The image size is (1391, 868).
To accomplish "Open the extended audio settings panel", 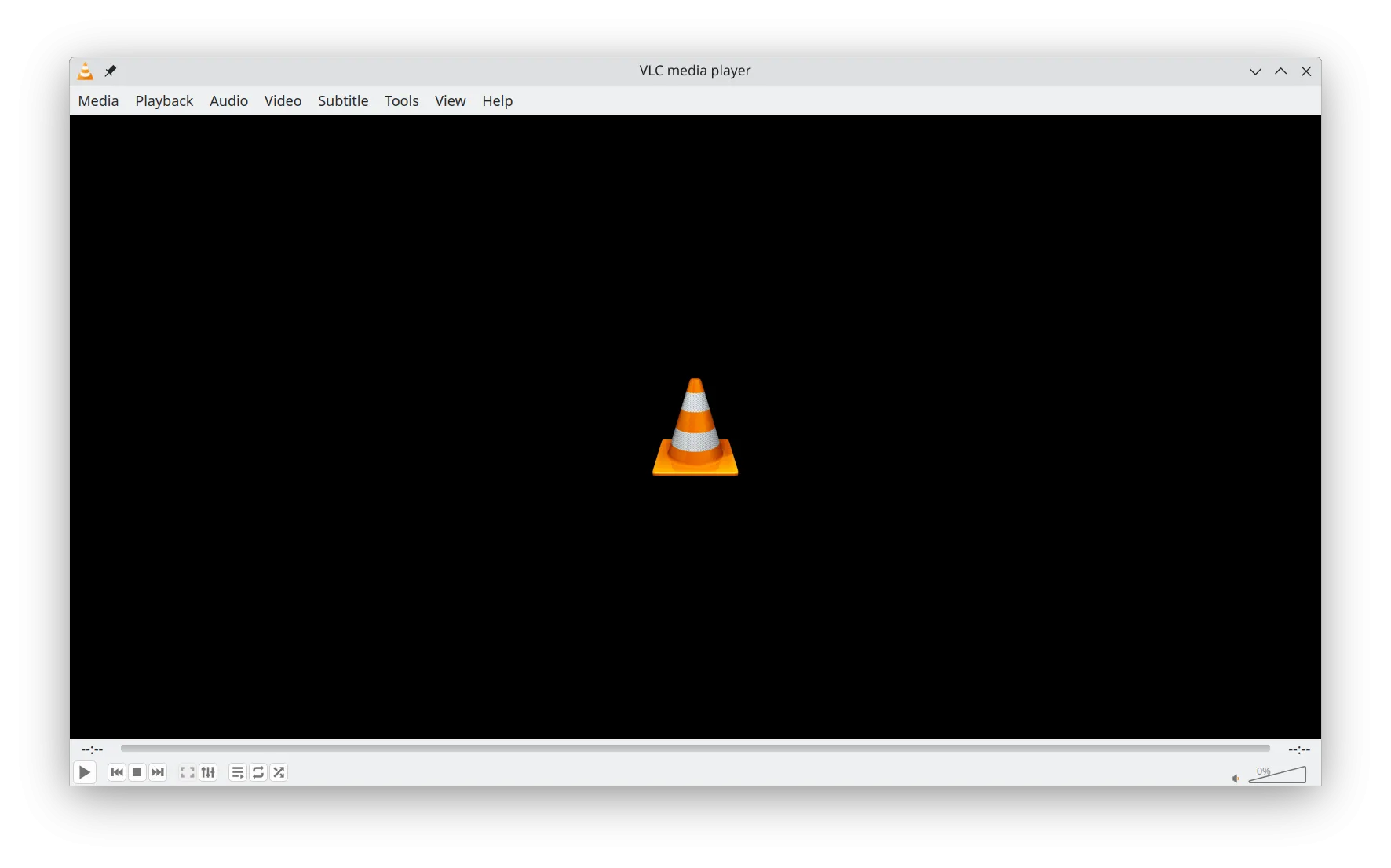I will 207,772.
